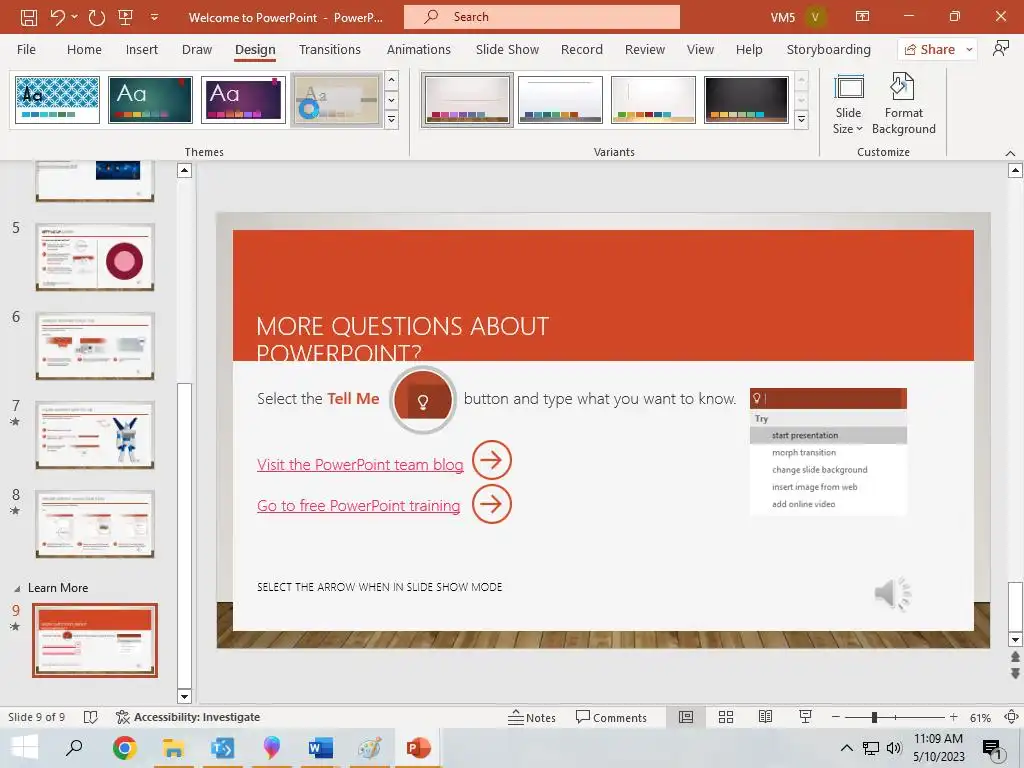This screenshot has height=768, width=1024.
Task: Adjust the zoom slider handle
Action: pyautogui.click(x=874, y=717)
